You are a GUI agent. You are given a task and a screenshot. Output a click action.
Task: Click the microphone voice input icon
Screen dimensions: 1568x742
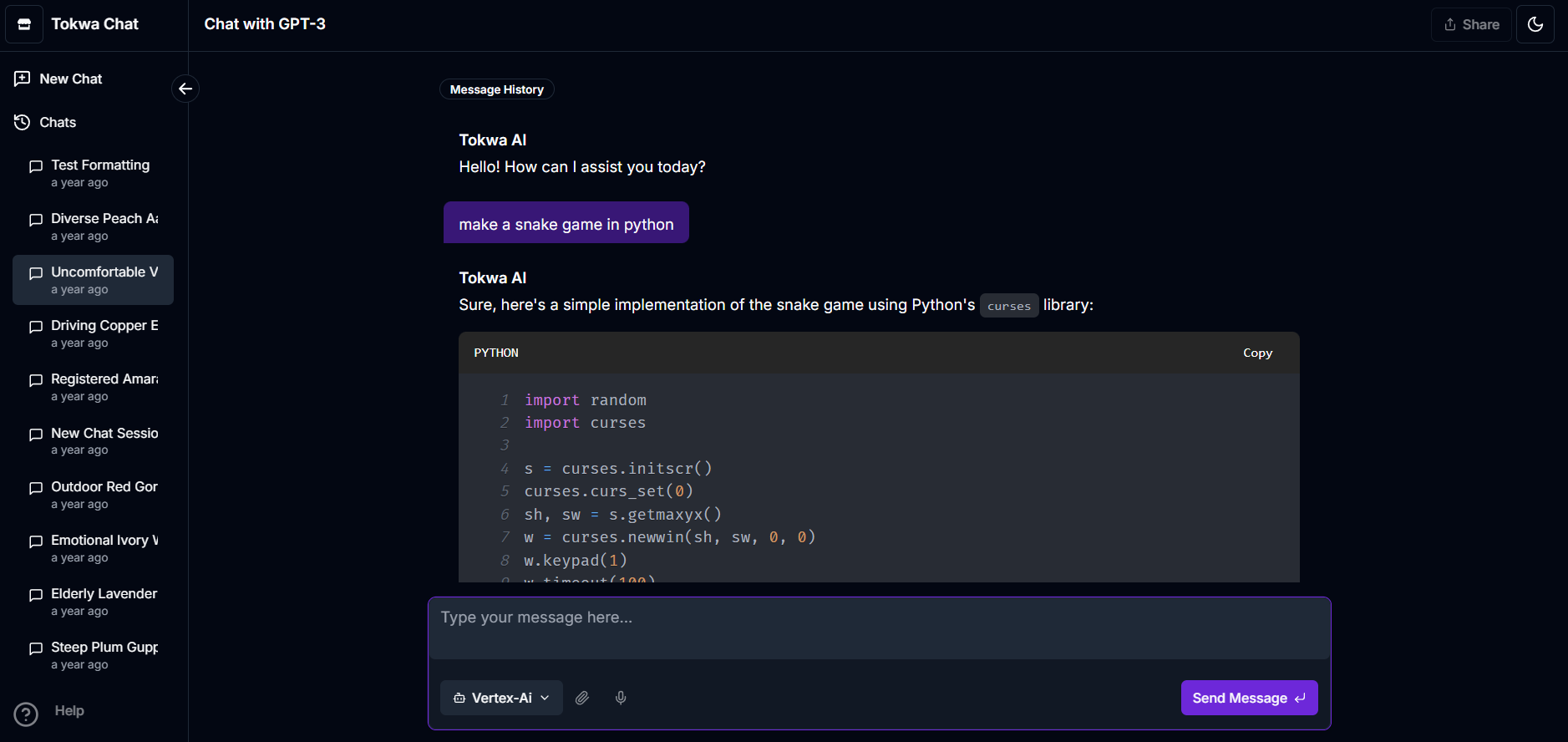pos(621,698)
